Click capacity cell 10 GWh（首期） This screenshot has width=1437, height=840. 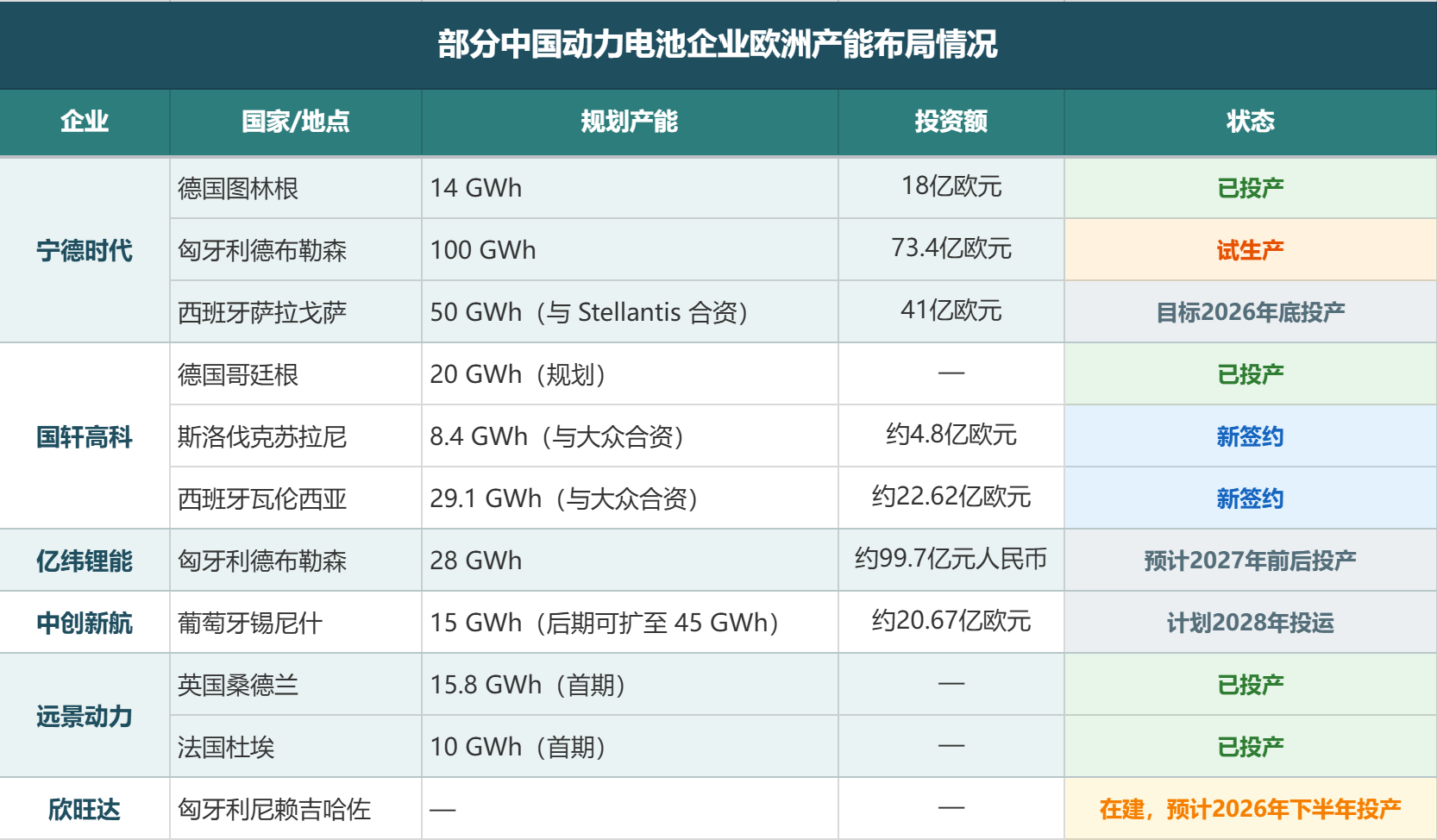[x=630, y=747]
